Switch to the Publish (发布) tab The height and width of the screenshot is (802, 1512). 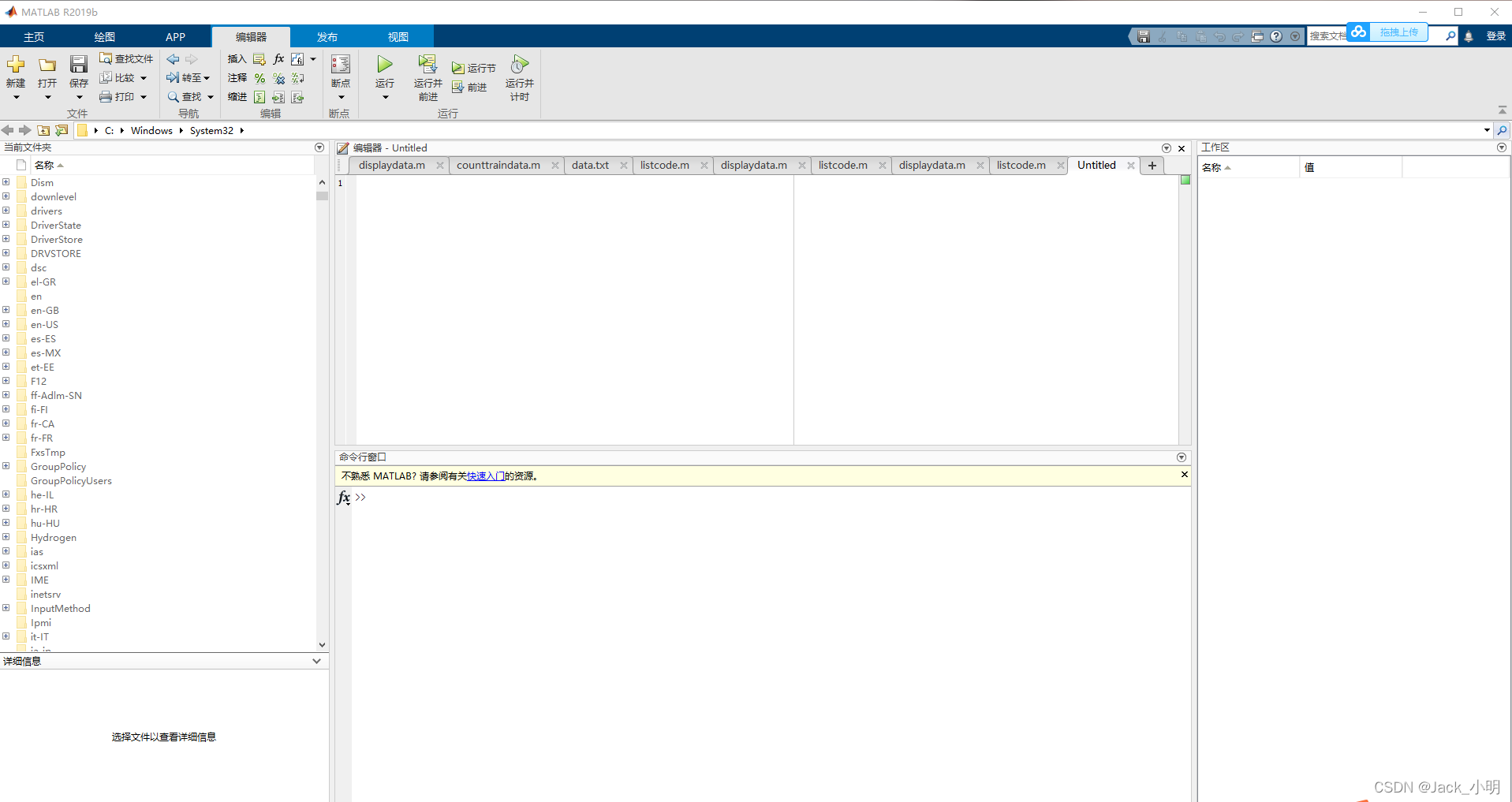(x=327, y=37)
